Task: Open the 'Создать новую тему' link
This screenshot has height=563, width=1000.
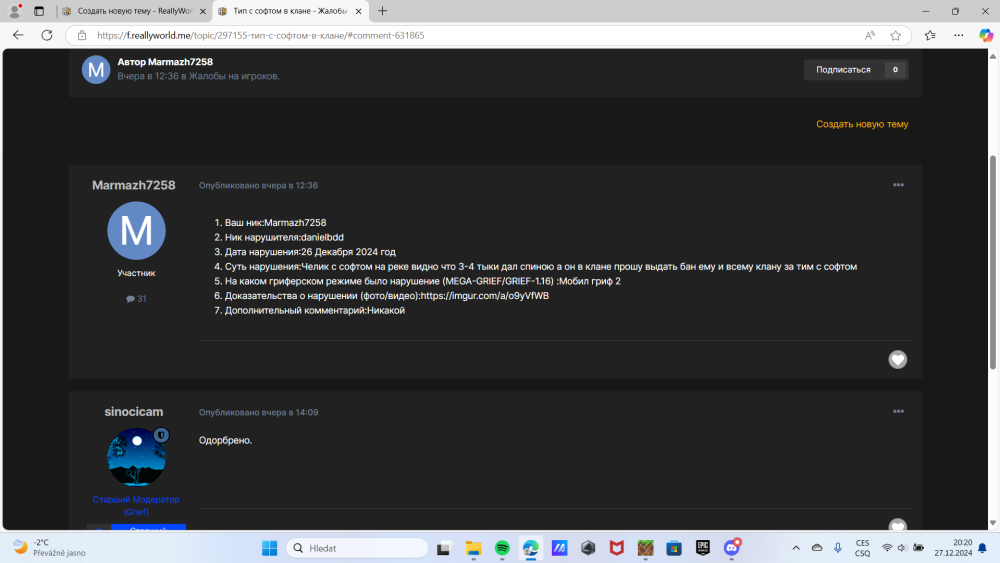Action: click(862, 124)
